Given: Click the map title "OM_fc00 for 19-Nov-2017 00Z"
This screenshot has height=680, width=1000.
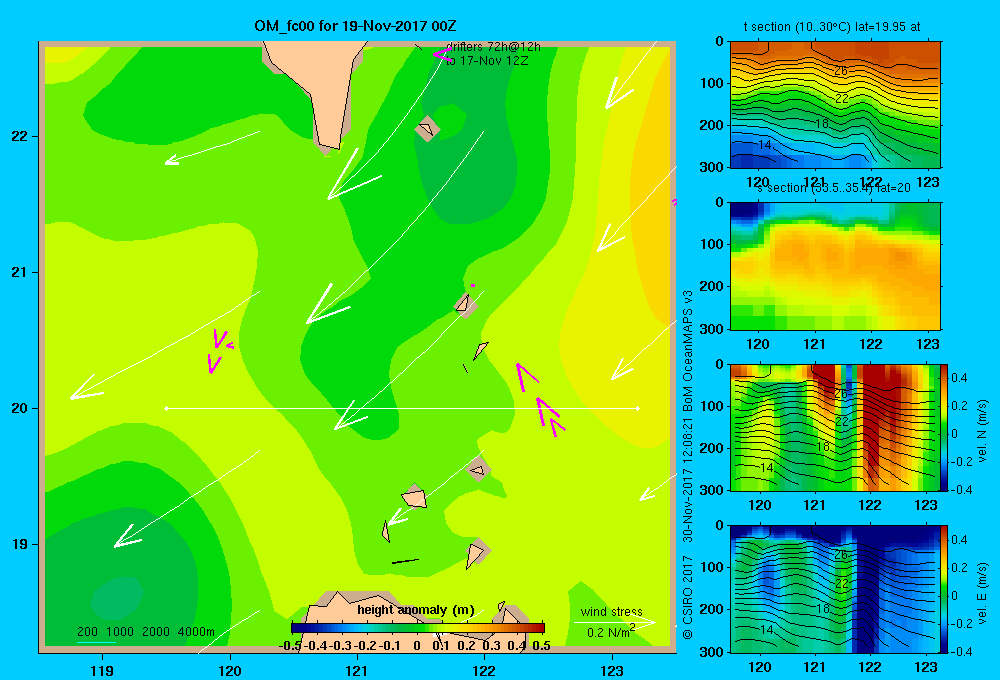Looking at the screenshot, I should point(355,26).
